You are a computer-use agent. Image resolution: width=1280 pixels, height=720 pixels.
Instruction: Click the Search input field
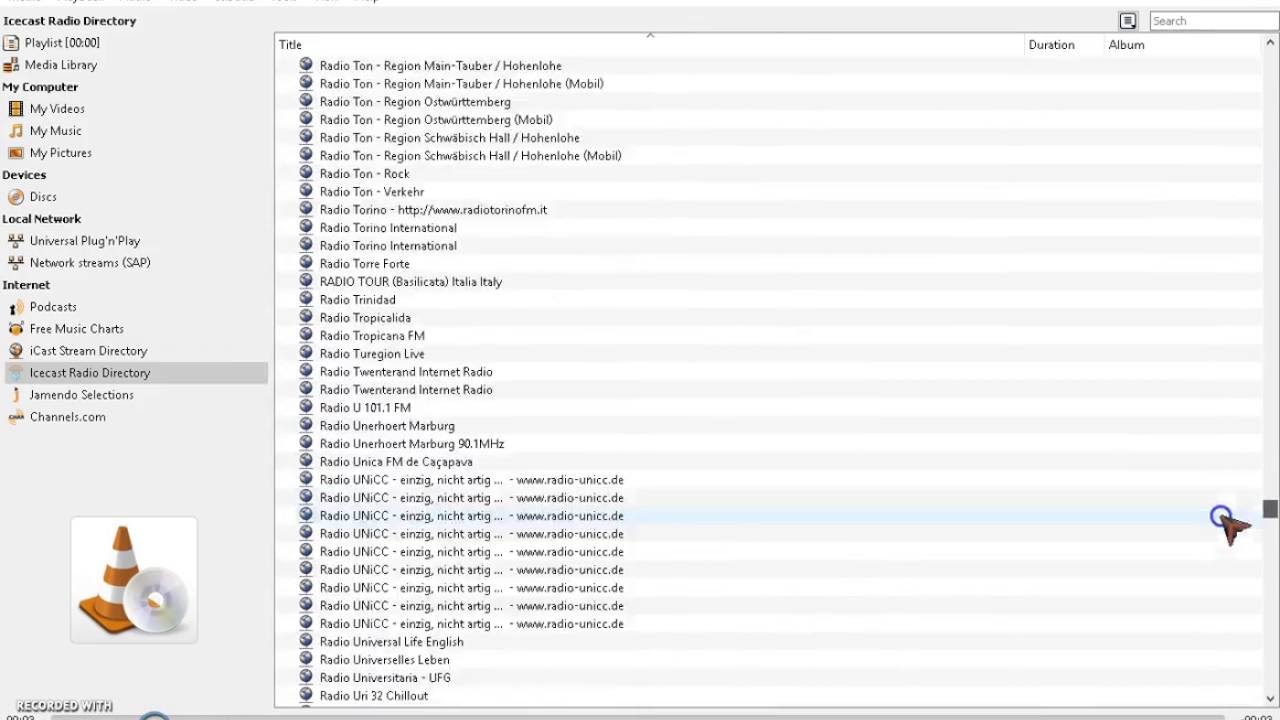click(1214, 21)
